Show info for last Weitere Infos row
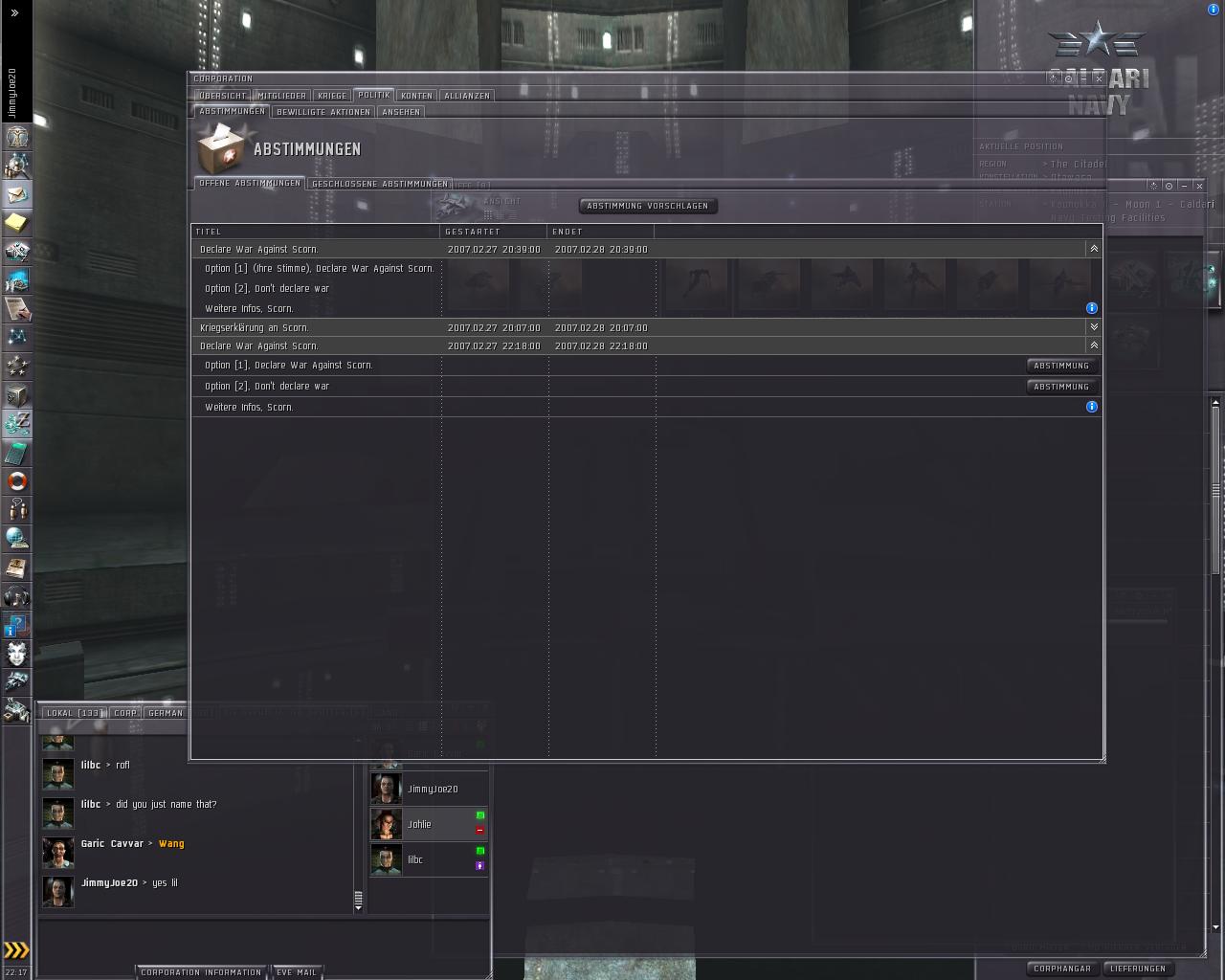Viewport: 1225px width, 980px height. coord(1092,407)
